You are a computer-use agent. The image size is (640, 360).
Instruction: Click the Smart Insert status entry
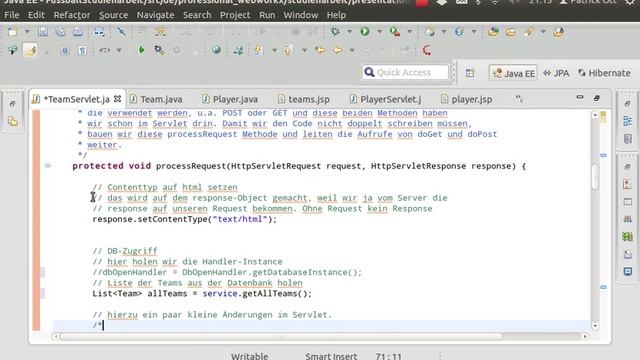331,356
